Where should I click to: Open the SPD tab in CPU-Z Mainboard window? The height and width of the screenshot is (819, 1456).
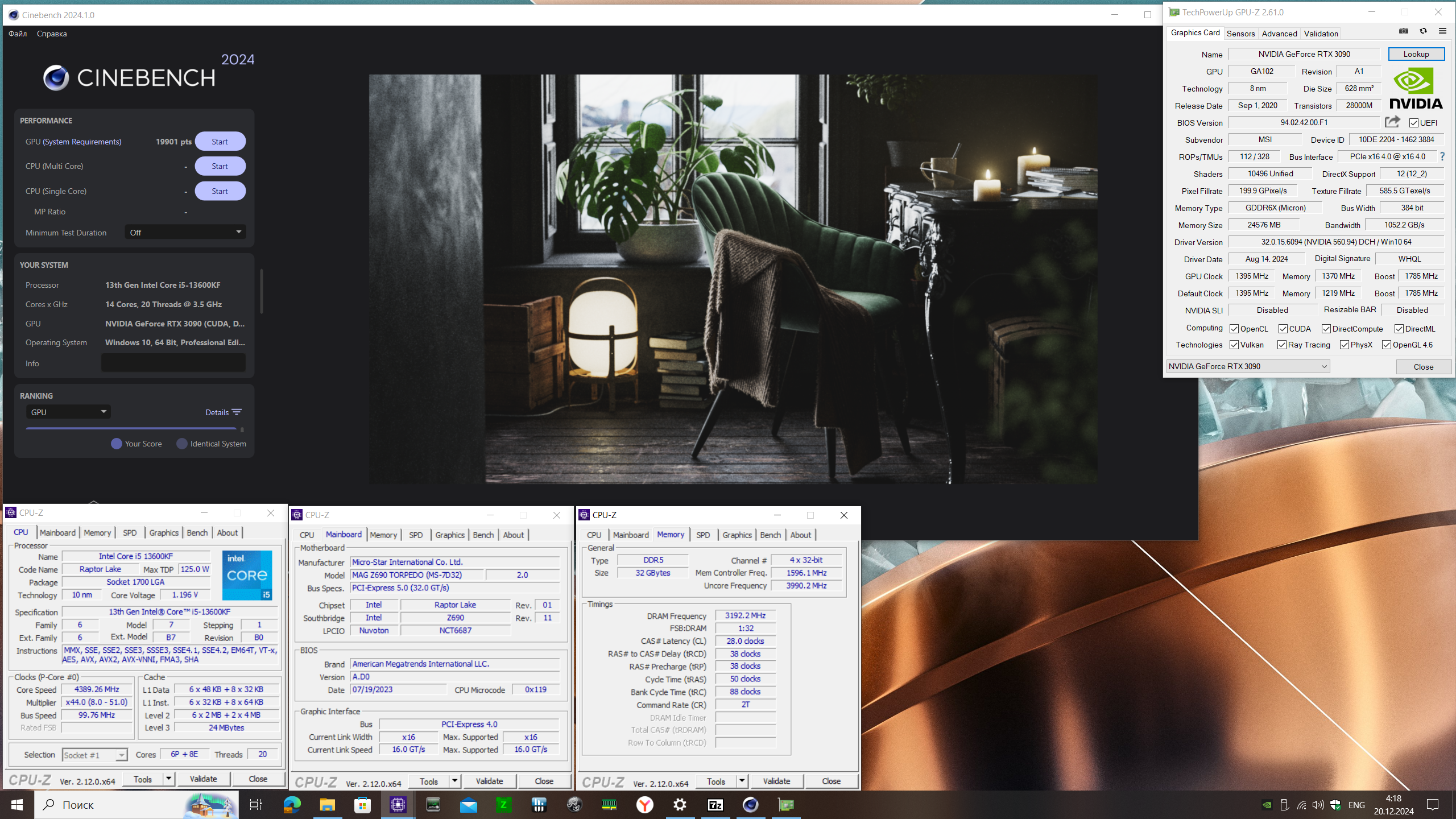pos(416,535)
